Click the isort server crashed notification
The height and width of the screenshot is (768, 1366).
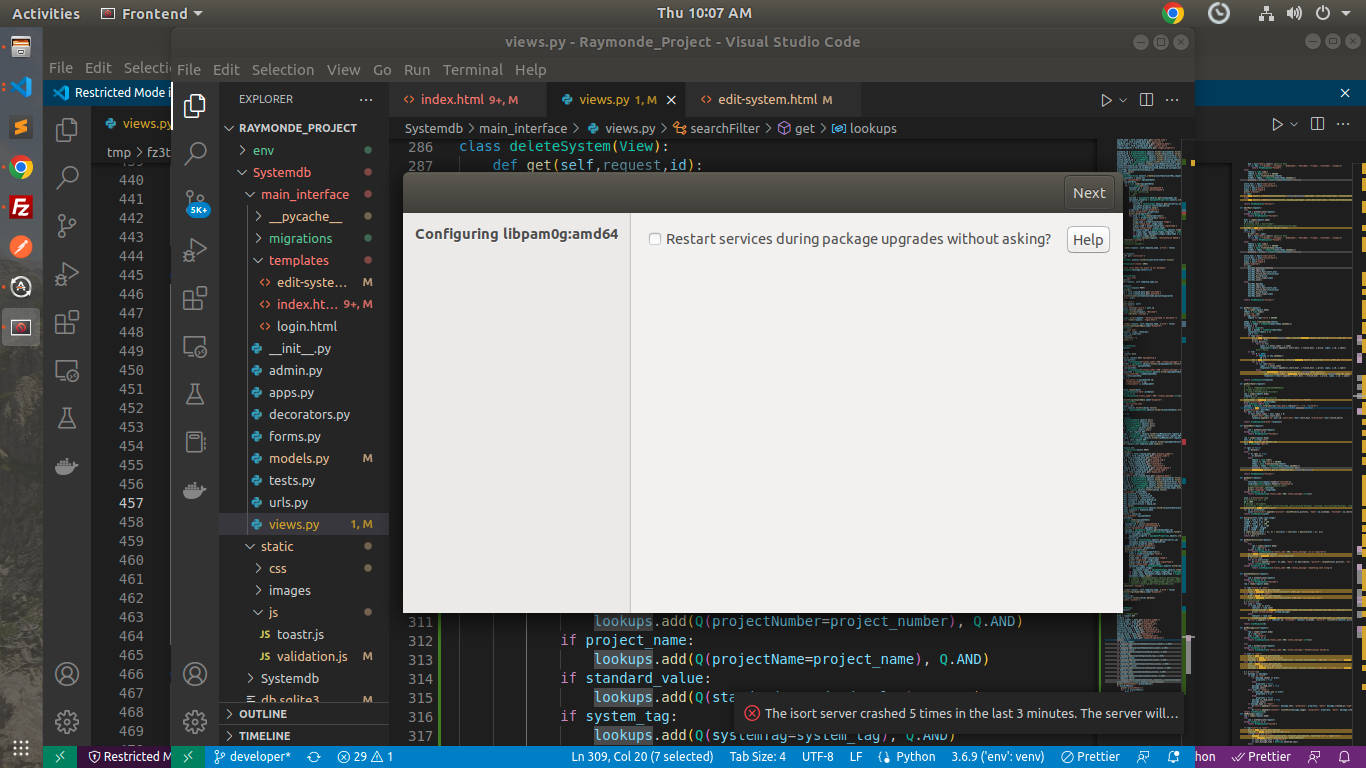click(x=970, y=714)
